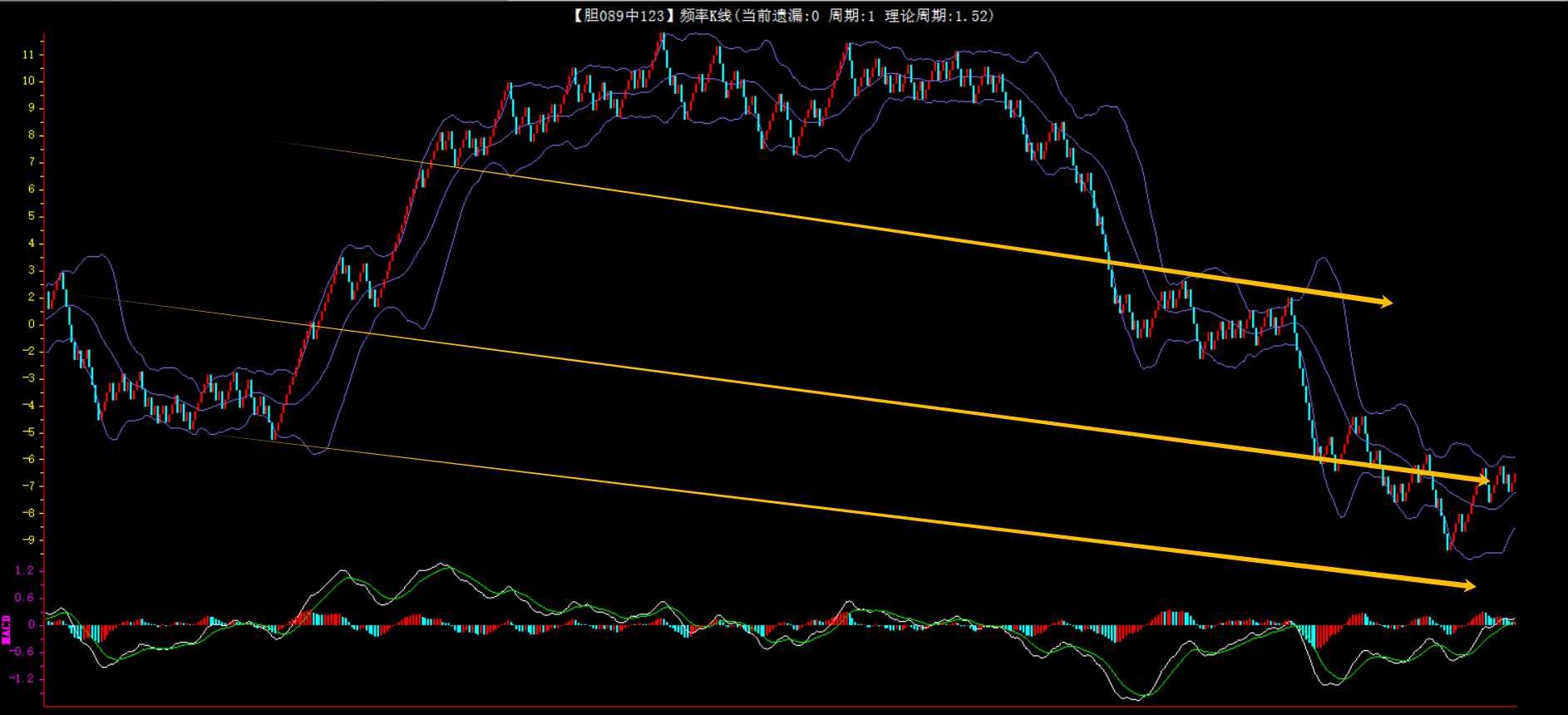The image size is (1568, 715).
Task: Click the -9 label on price axis
Action: click(x=28, y=540)
